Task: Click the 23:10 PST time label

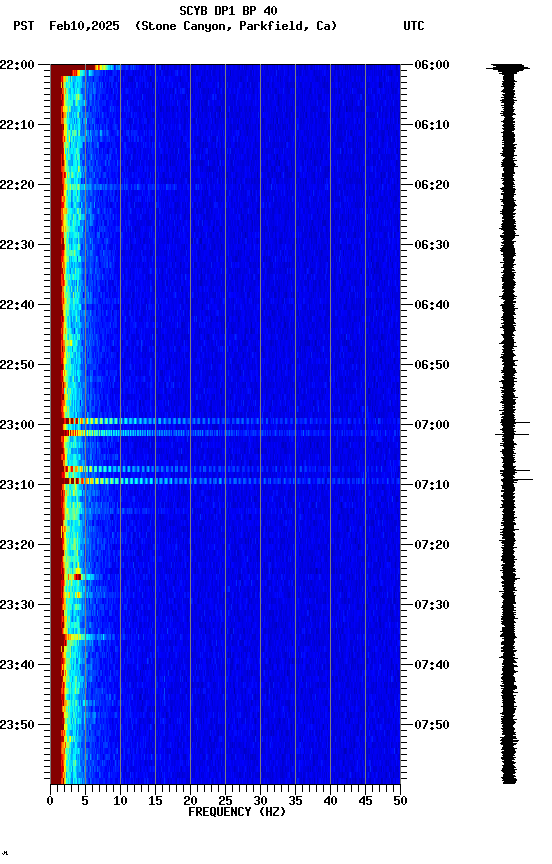Action: (17, 485)
